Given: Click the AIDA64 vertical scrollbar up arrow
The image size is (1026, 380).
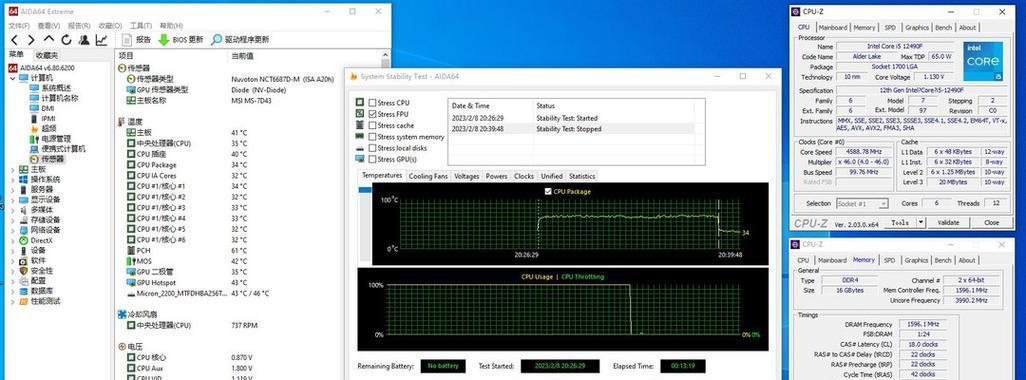Looking at the screenshot, I should click(385, 56).
